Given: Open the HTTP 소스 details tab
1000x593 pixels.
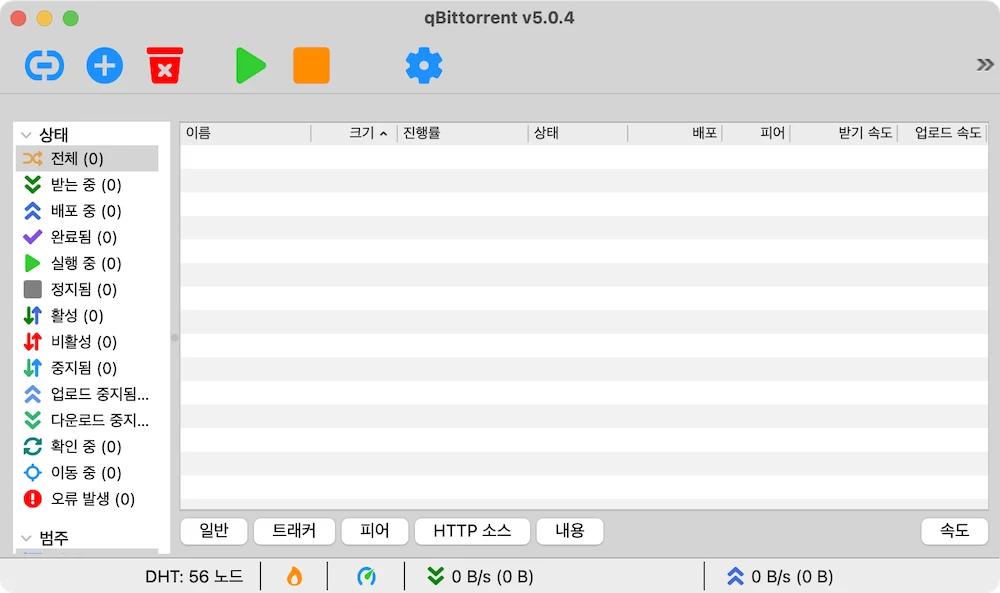Looking at the screenshot, I should [x=472, y=531].
